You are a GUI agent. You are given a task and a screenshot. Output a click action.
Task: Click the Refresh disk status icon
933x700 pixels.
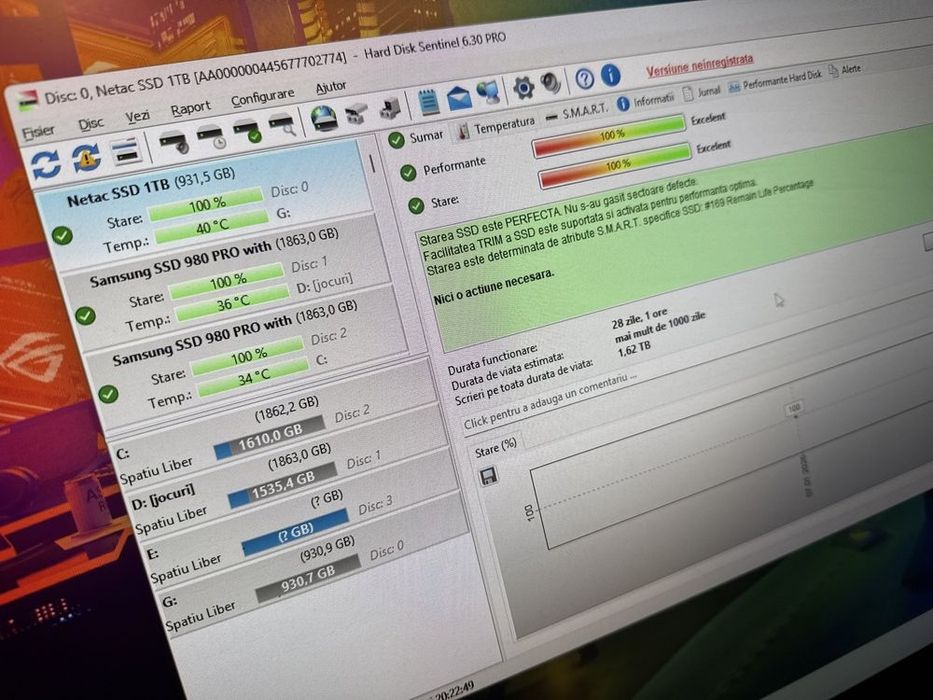coord(46,163)
